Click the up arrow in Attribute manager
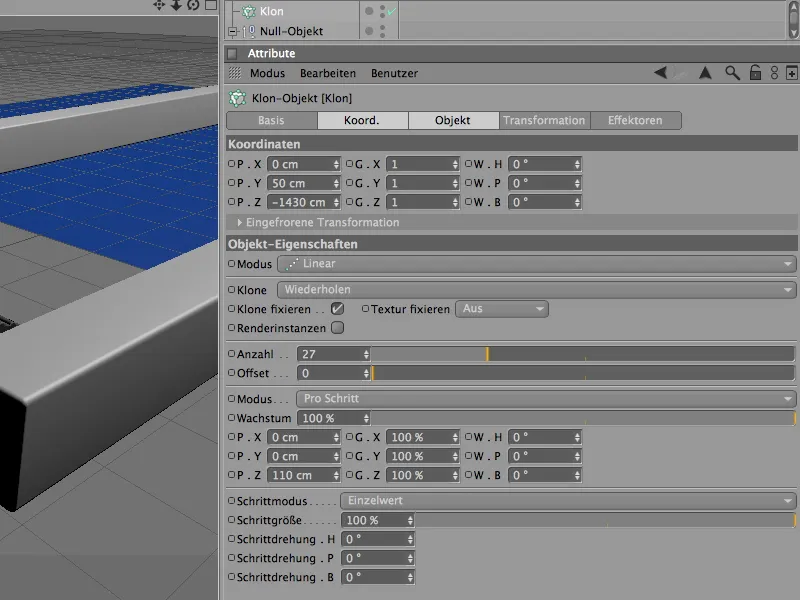The width and height of the screenshot is (800, 600). pyautogui.click(x=705, y=73)
